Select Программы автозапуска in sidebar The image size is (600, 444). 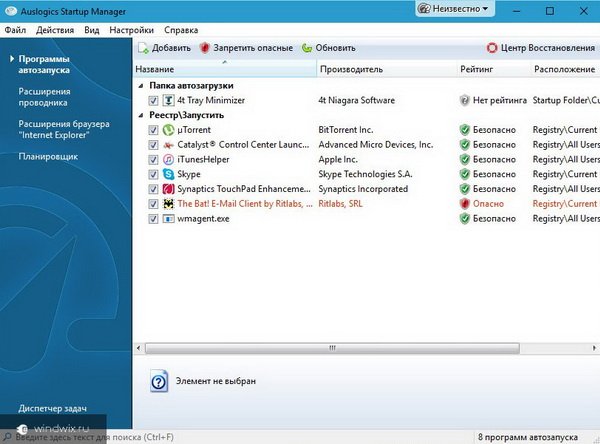point(44,64)
